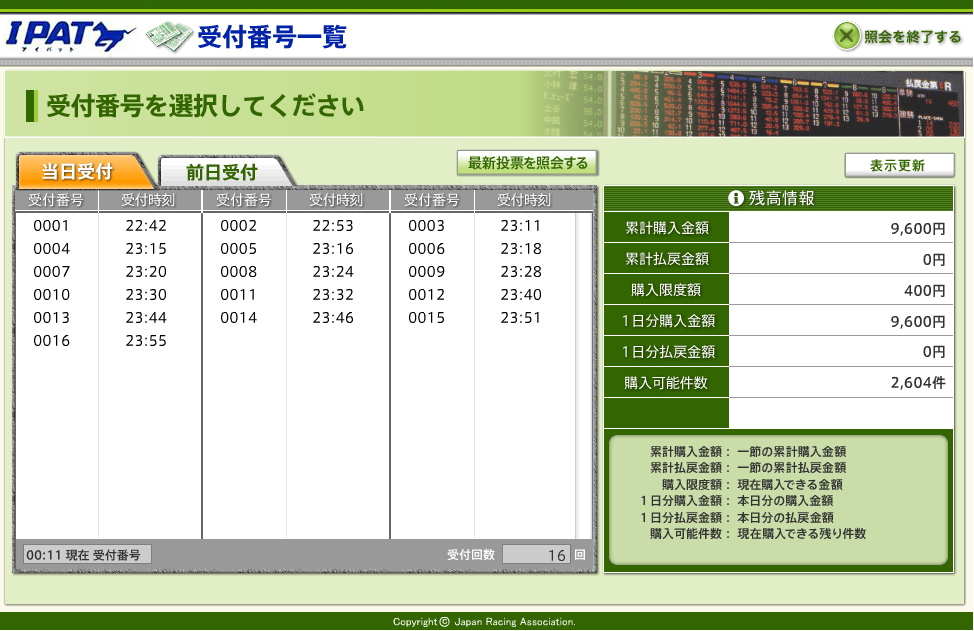Screen dimensions: 974x631
Task: Click 最新投票を照会する button
Action: coord(527,163)
